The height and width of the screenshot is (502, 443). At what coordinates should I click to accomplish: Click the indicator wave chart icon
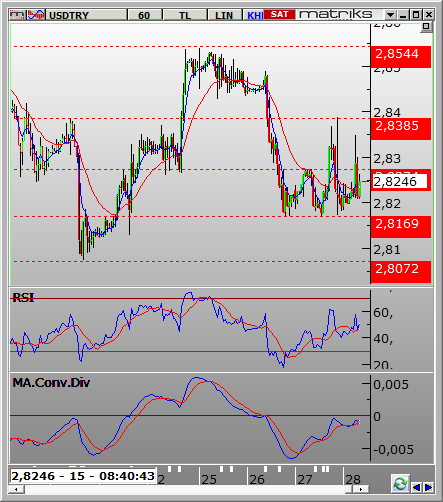(x=36, y=15)
